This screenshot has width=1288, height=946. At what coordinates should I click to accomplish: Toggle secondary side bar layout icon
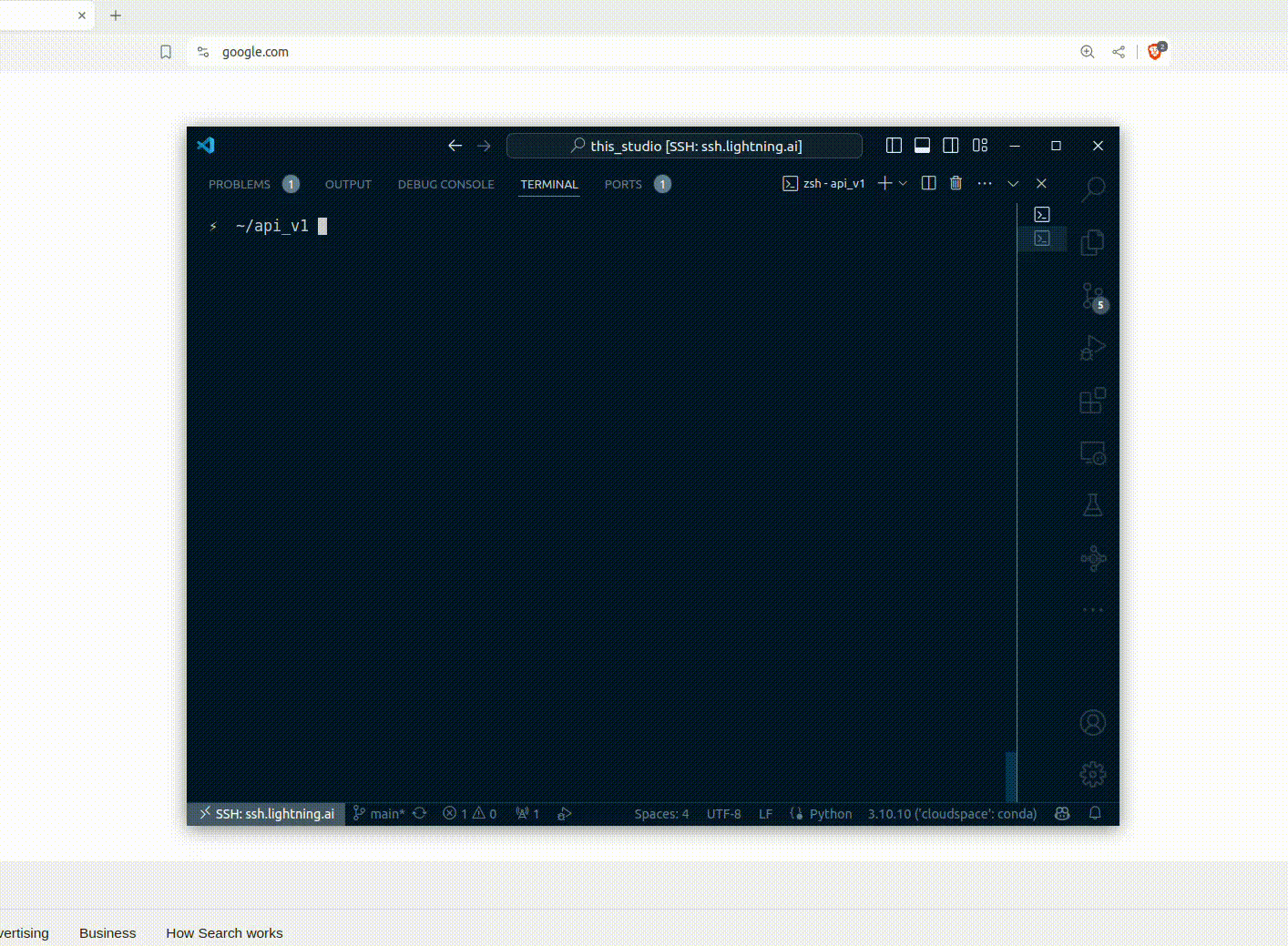(951, 146)
